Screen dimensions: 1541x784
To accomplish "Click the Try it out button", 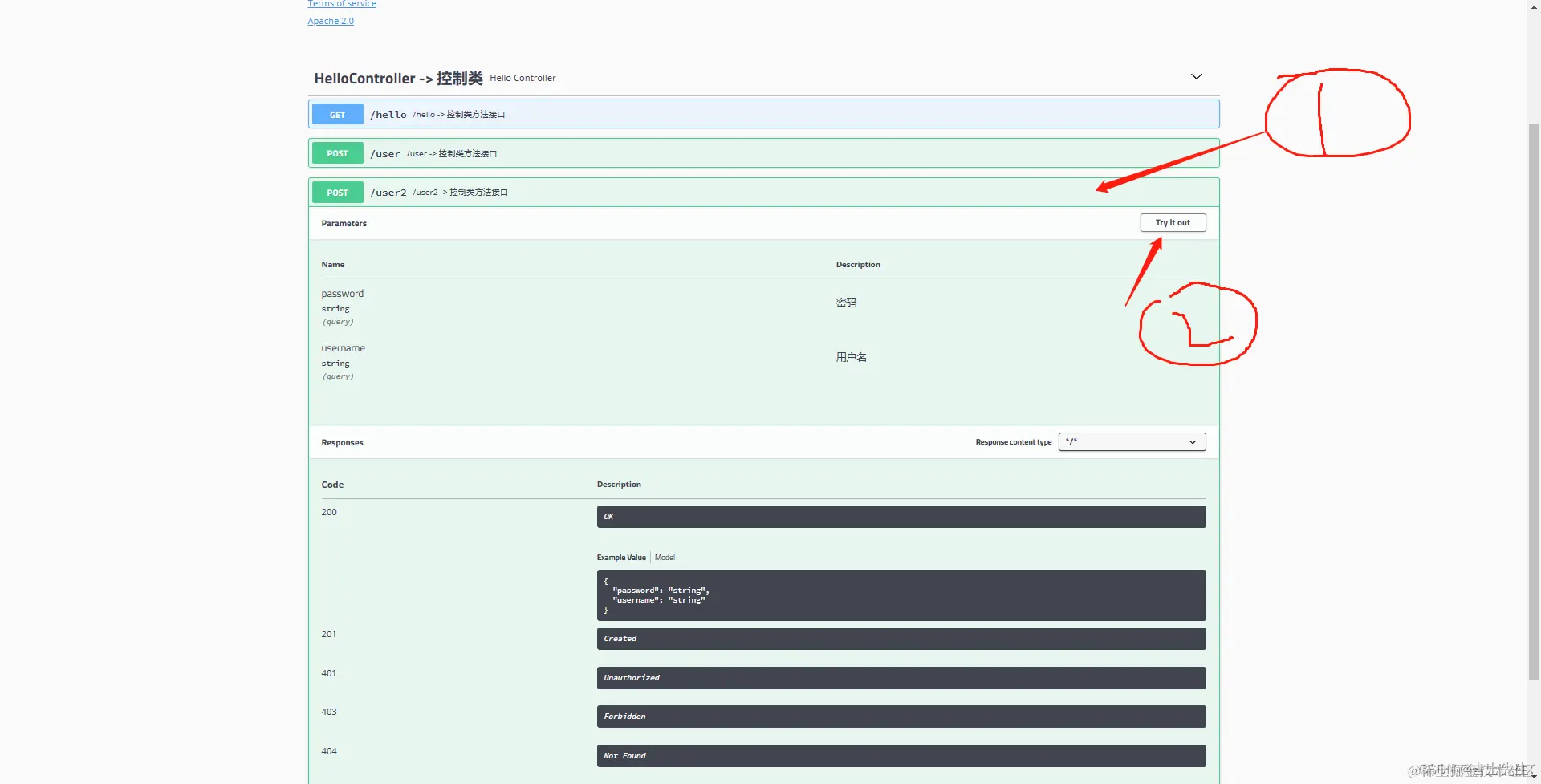I will click(x=1173, y=223).
